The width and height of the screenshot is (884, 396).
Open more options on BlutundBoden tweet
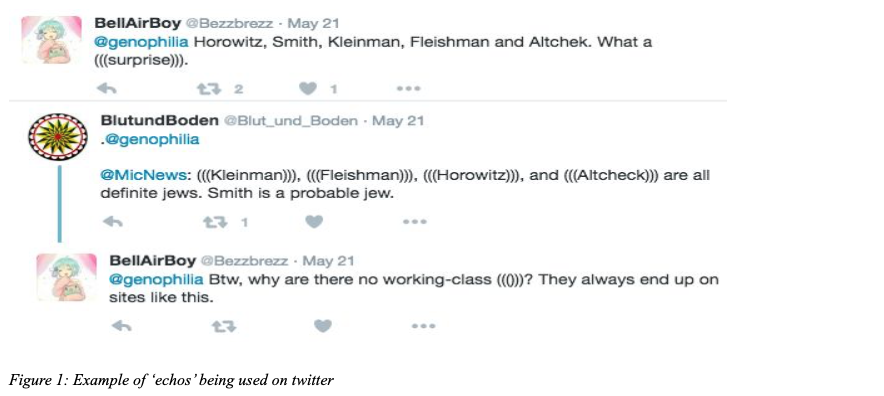click(414, 222)
